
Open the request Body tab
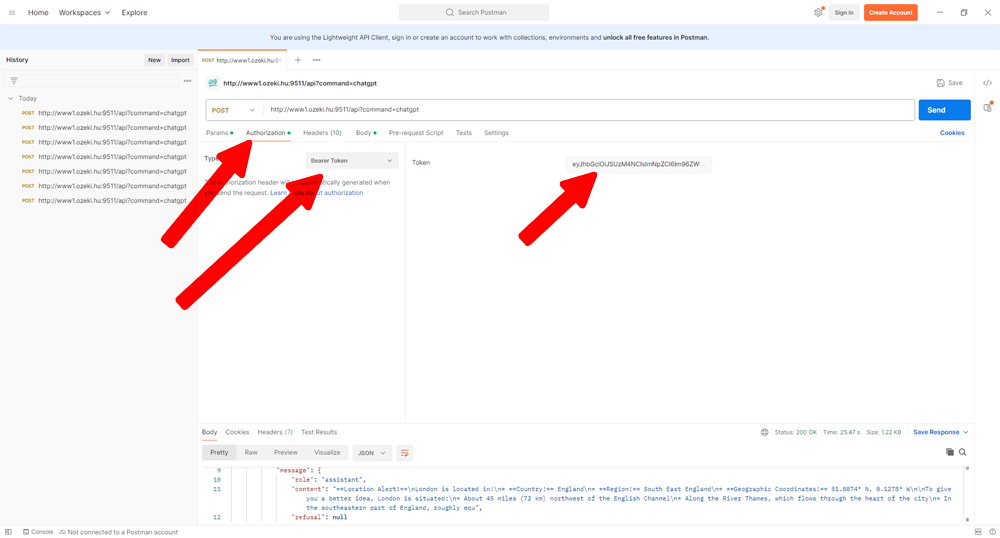tap(366, 133)
